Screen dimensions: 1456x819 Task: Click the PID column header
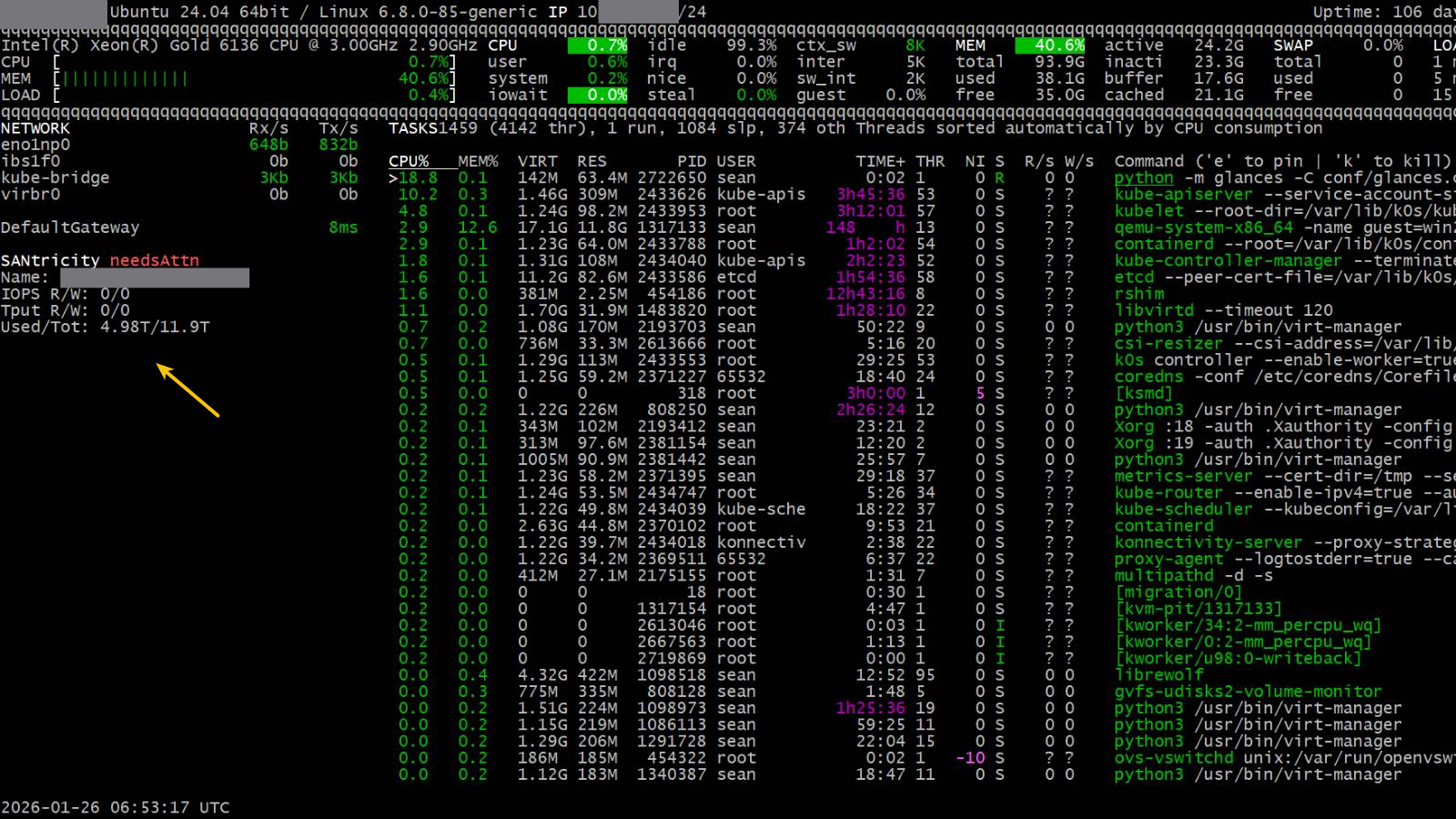[x=691, y=161]
